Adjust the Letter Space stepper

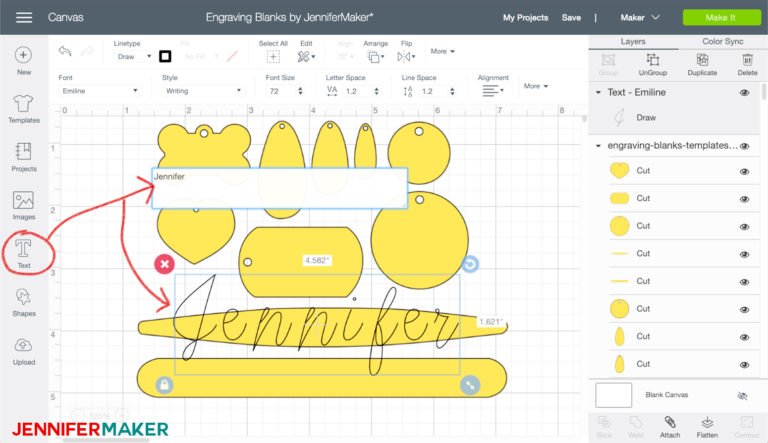(x=376, y=91)
